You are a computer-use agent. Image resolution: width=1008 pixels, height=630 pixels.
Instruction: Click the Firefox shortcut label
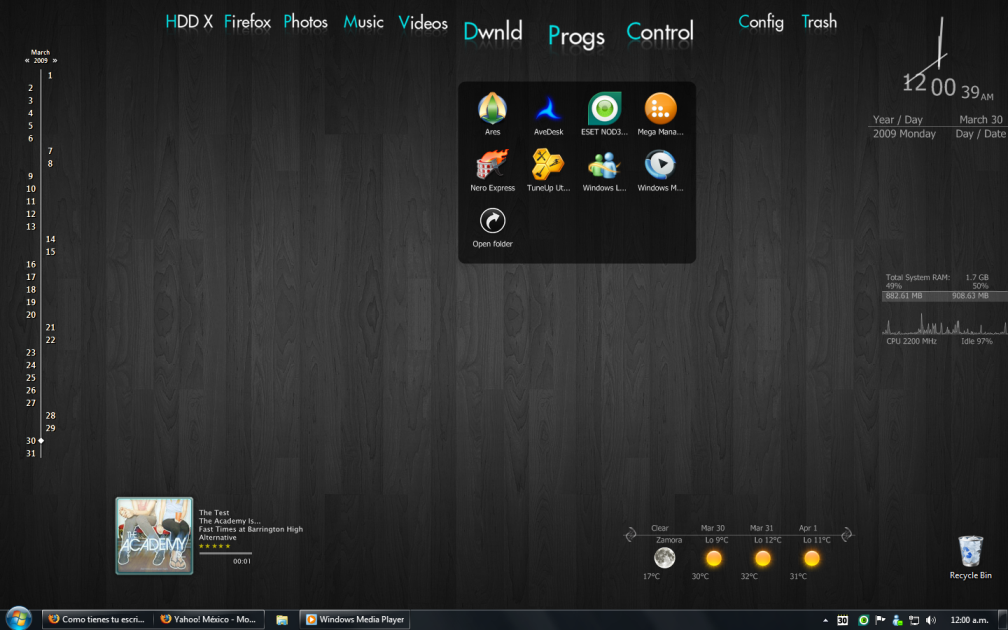247,22
